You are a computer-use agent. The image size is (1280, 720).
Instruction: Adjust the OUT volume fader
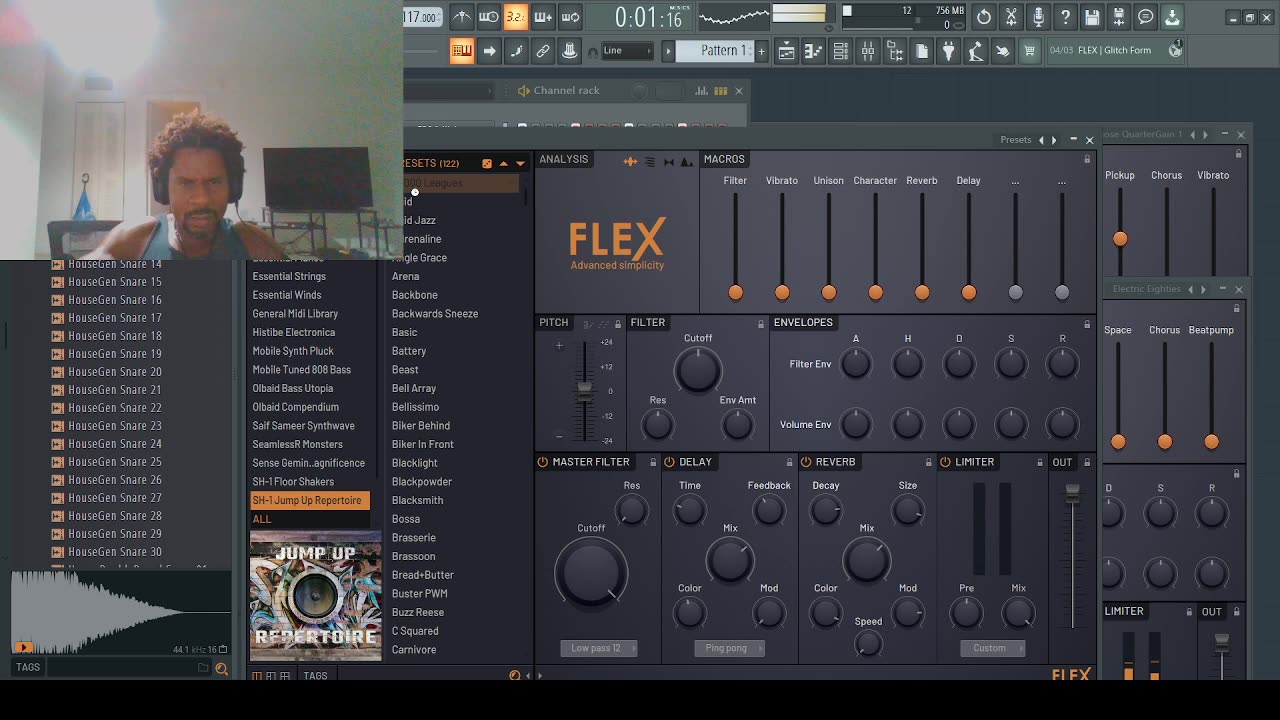tap(1072, 554)
